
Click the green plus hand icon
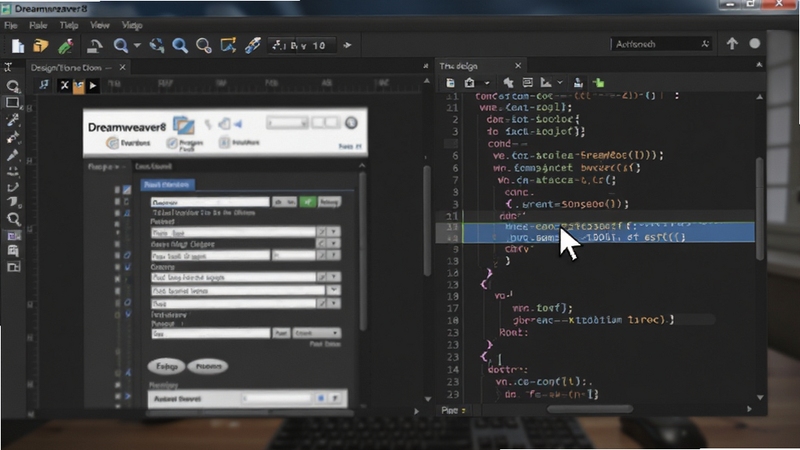[598, 83]
